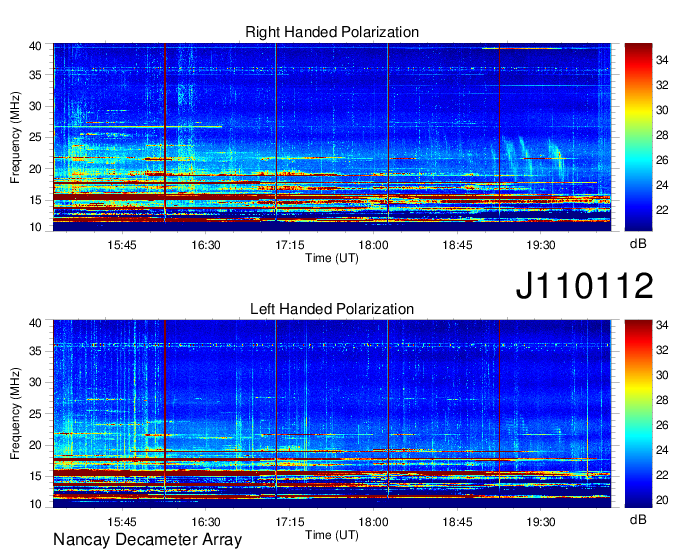Click "Time (UT)" label under right-handed plot
The height and width of the screenshot is (552, 680).
click(332, 258)
